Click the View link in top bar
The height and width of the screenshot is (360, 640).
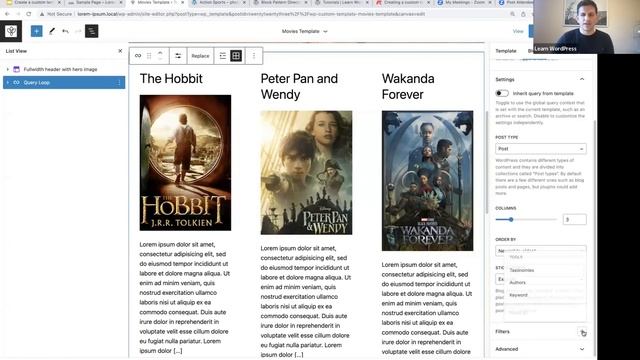518,31
